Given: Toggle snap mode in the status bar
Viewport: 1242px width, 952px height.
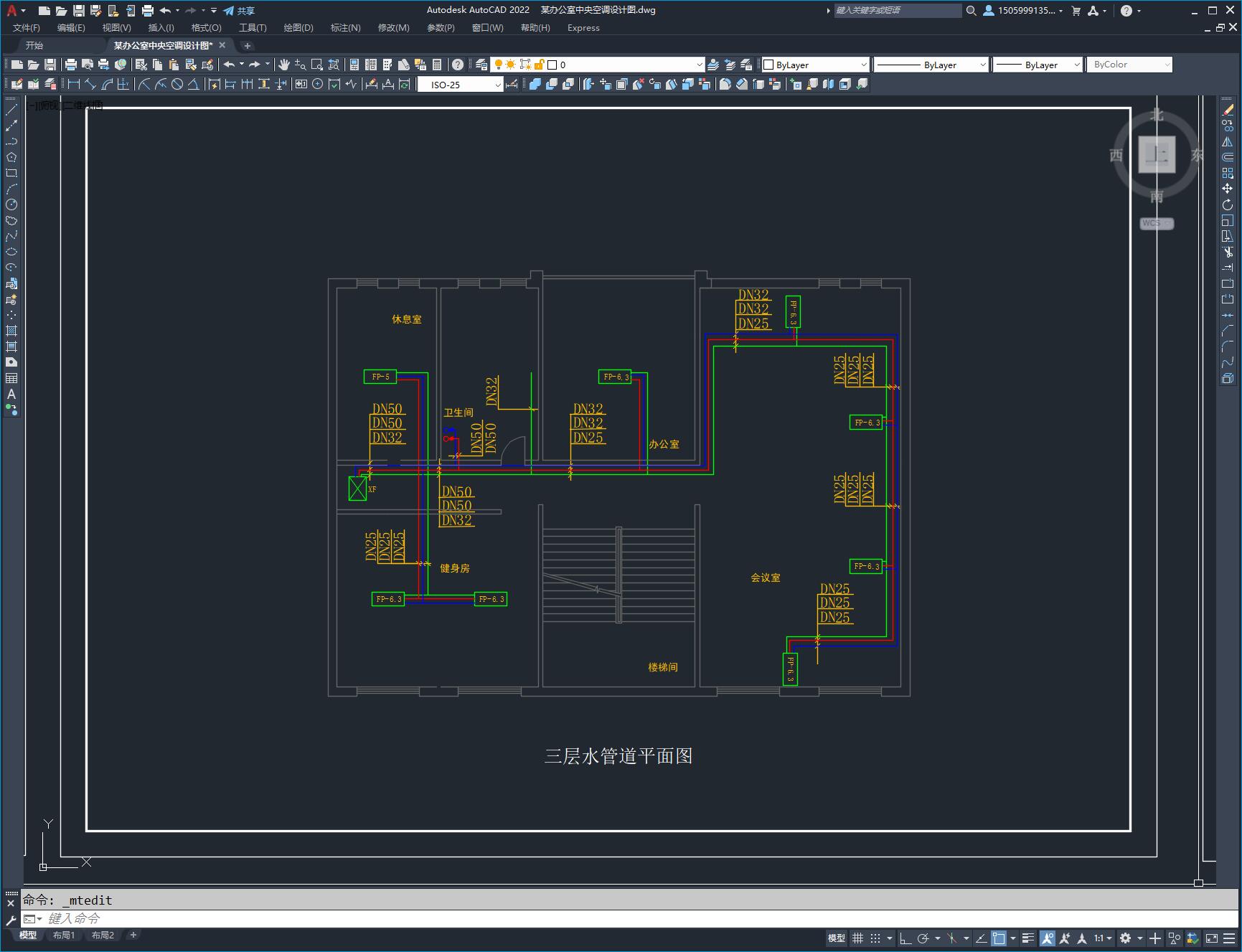Looking at the screenshot, I should [x=875, y=938].
